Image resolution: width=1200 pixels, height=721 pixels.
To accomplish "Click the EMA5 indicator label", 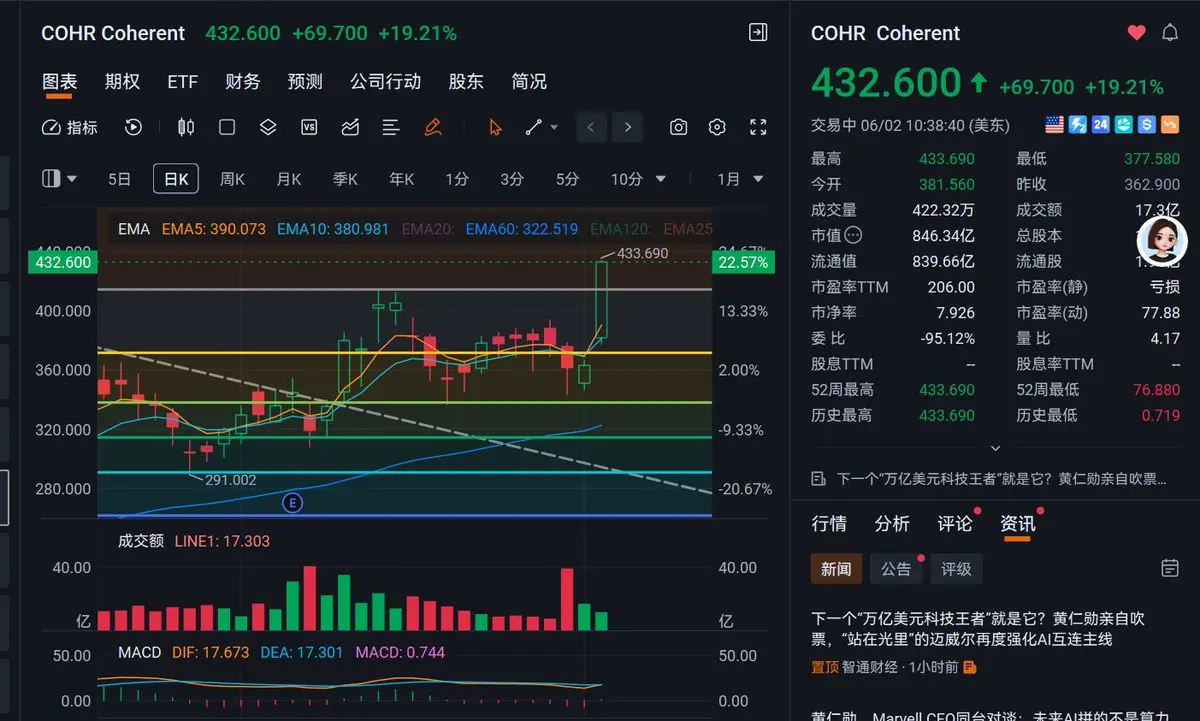I will 213,229.
